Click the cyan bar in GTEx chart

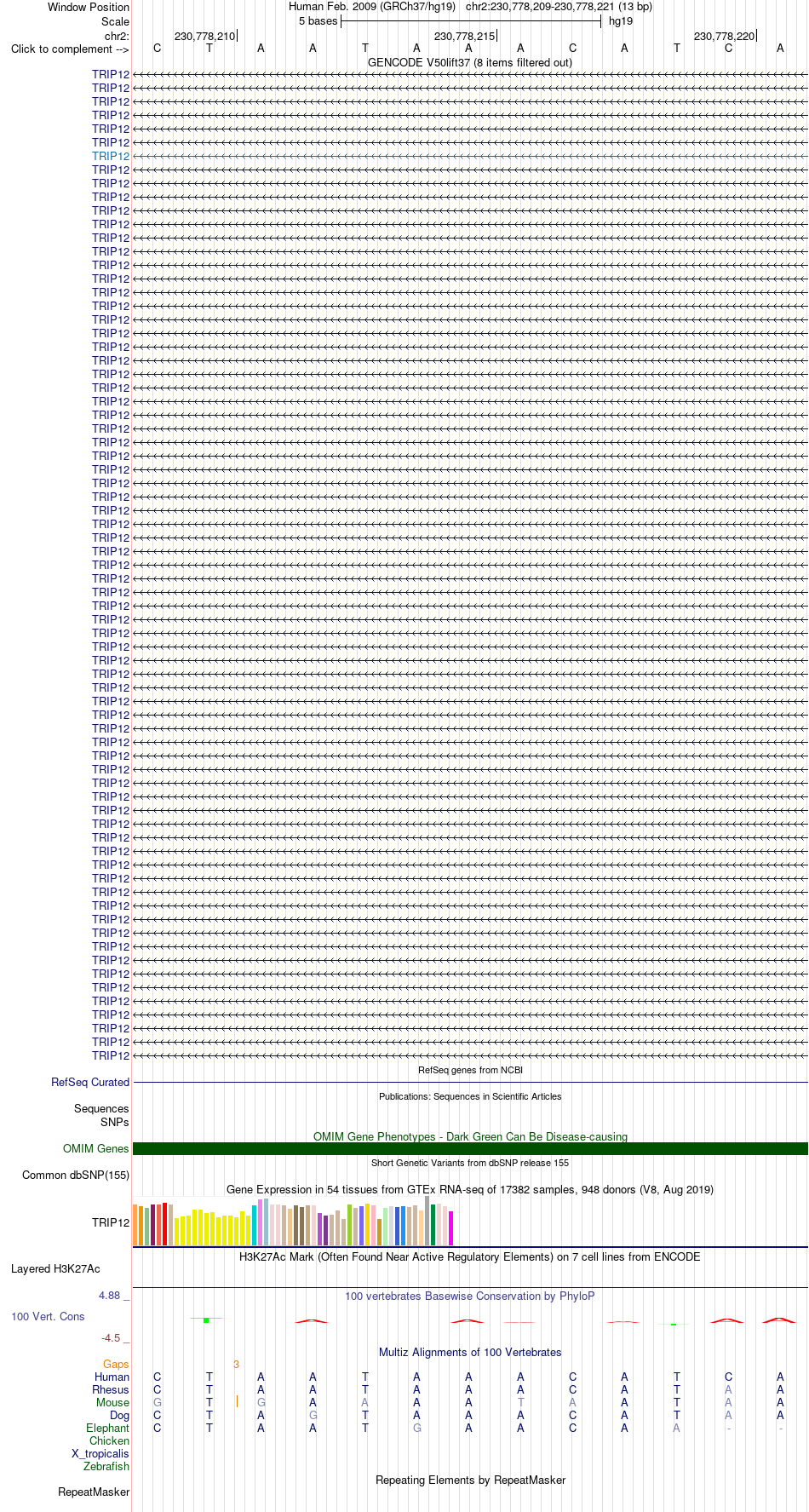255,1226
